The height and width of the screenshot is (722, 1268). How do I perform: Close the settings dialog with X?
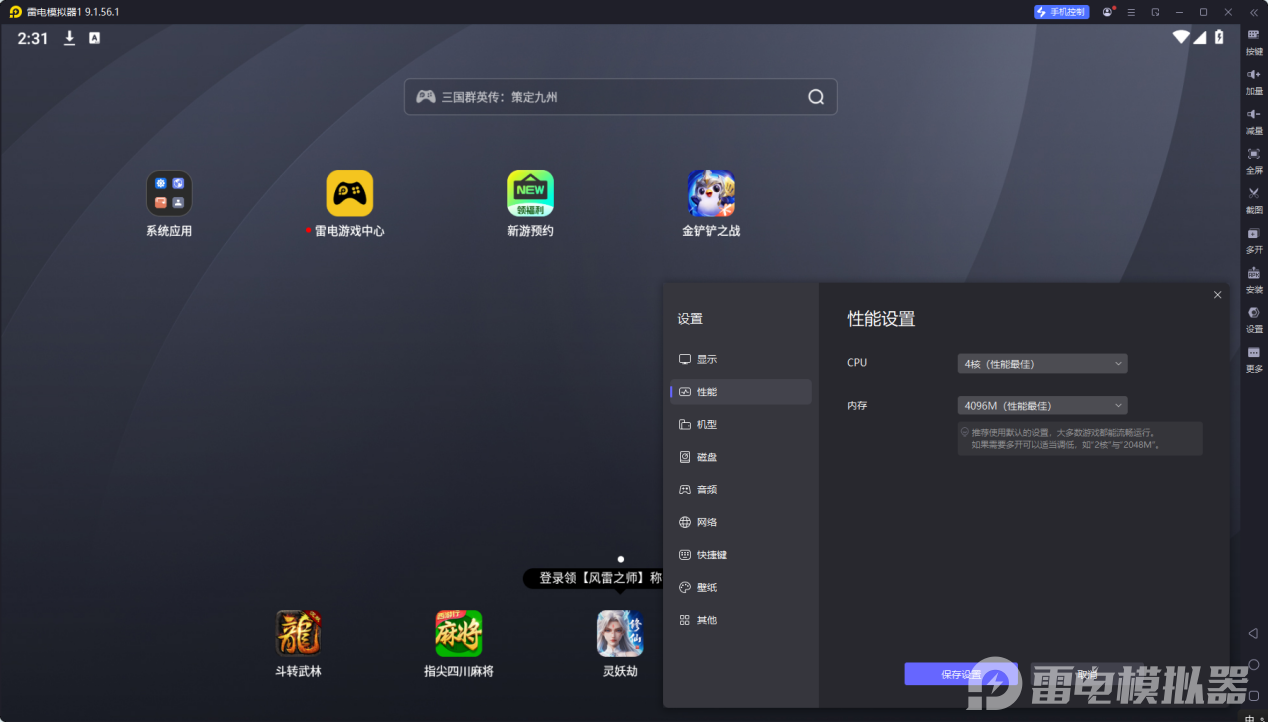pos(1217,295)
